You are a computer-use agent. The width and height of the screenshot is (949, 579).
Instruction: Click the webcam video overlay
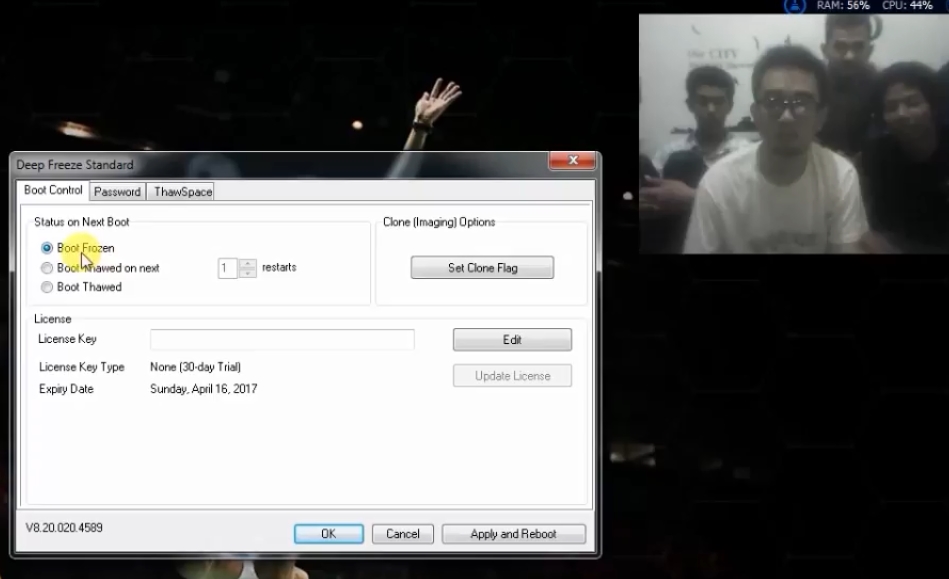tap(793, 134)
